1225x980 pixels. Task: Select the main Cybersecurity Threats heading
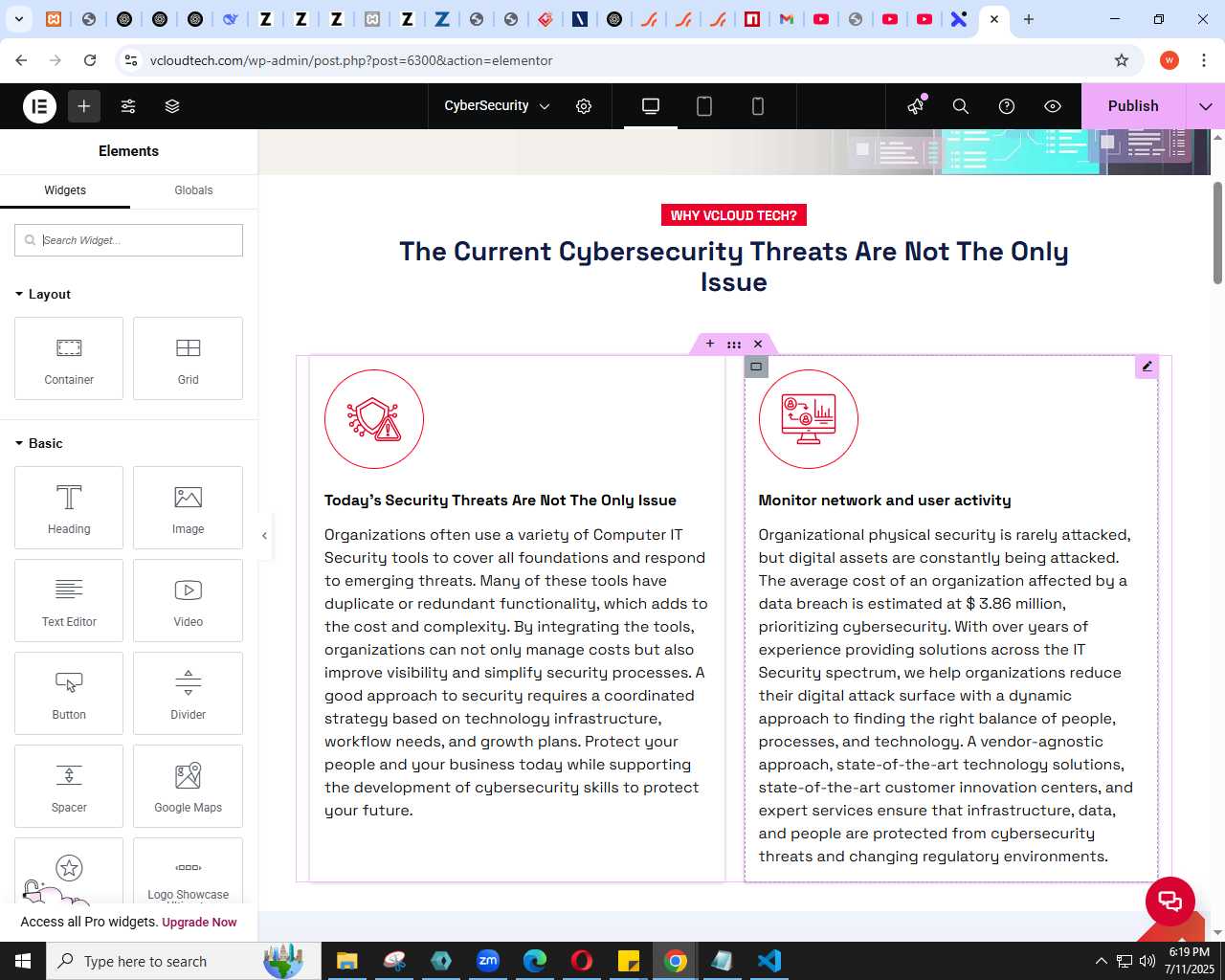tap(734, 266)
